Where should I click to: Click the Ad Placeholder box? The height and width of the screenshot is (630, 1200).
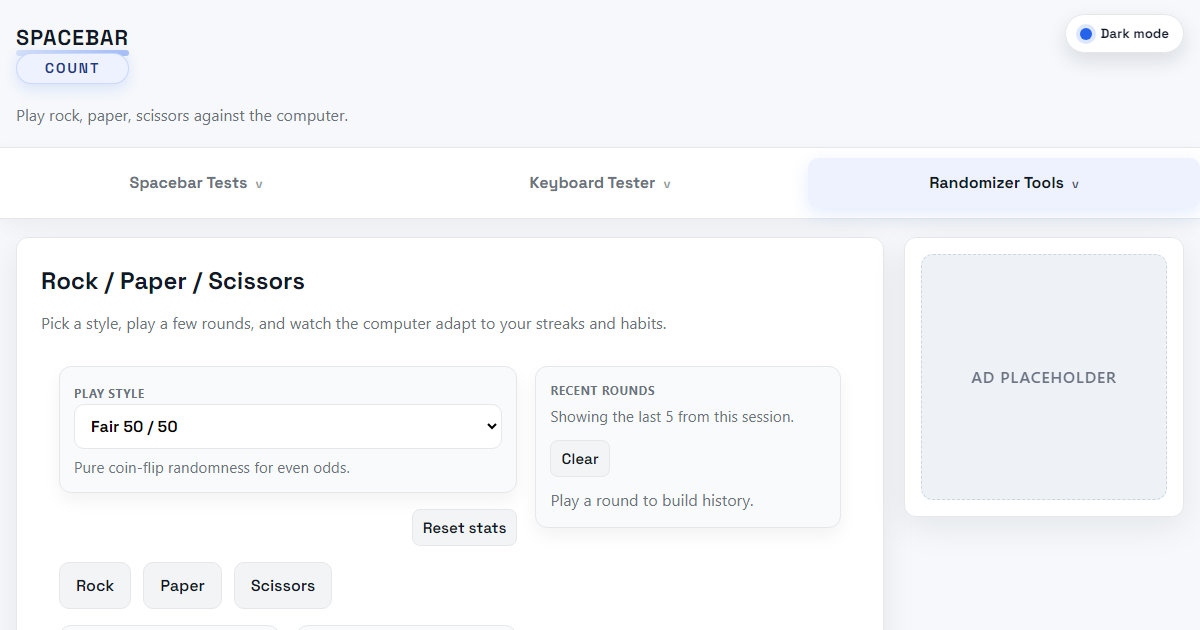[x=1044, y=377]
